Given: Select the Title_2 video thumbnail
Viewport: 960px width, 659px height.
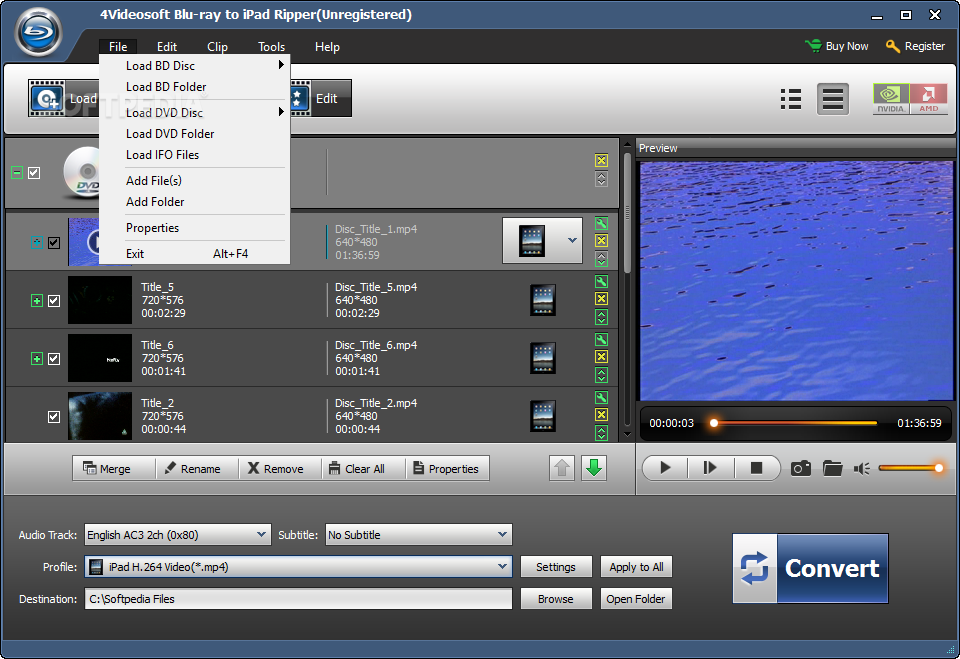Looking at the screenshot, I should tap(100, 416).
